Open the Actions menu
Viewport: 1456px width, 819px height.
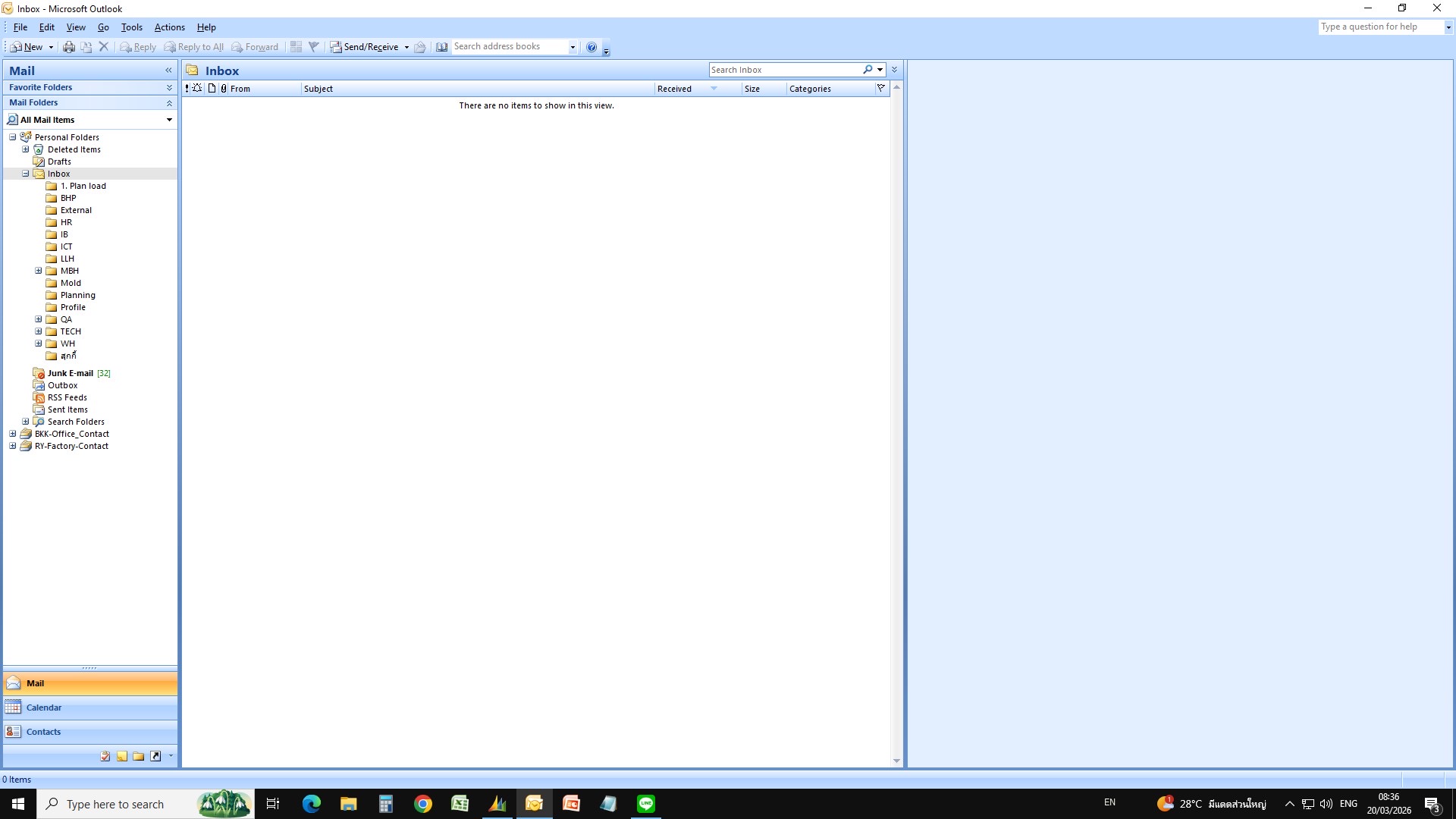(169, 27)
